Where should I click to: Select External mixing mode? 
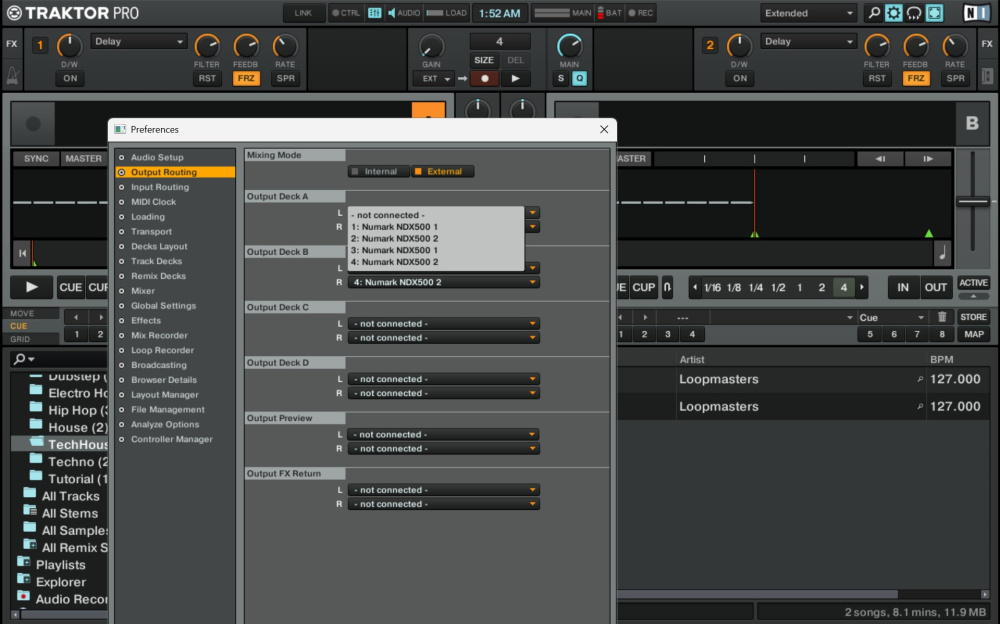click(x=443, y=172)
